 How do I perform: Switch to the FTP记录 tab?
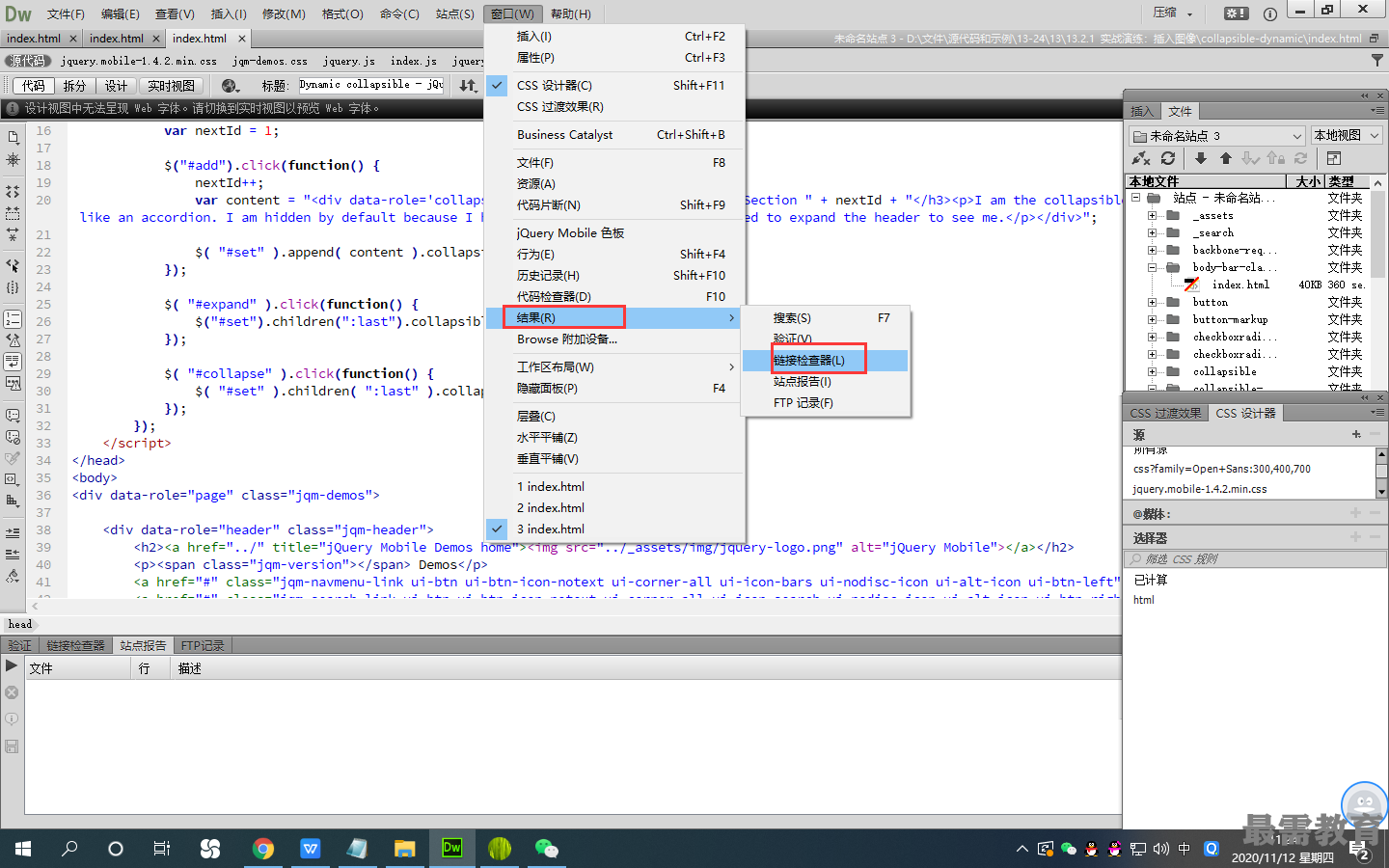click(x=203, y=645)
